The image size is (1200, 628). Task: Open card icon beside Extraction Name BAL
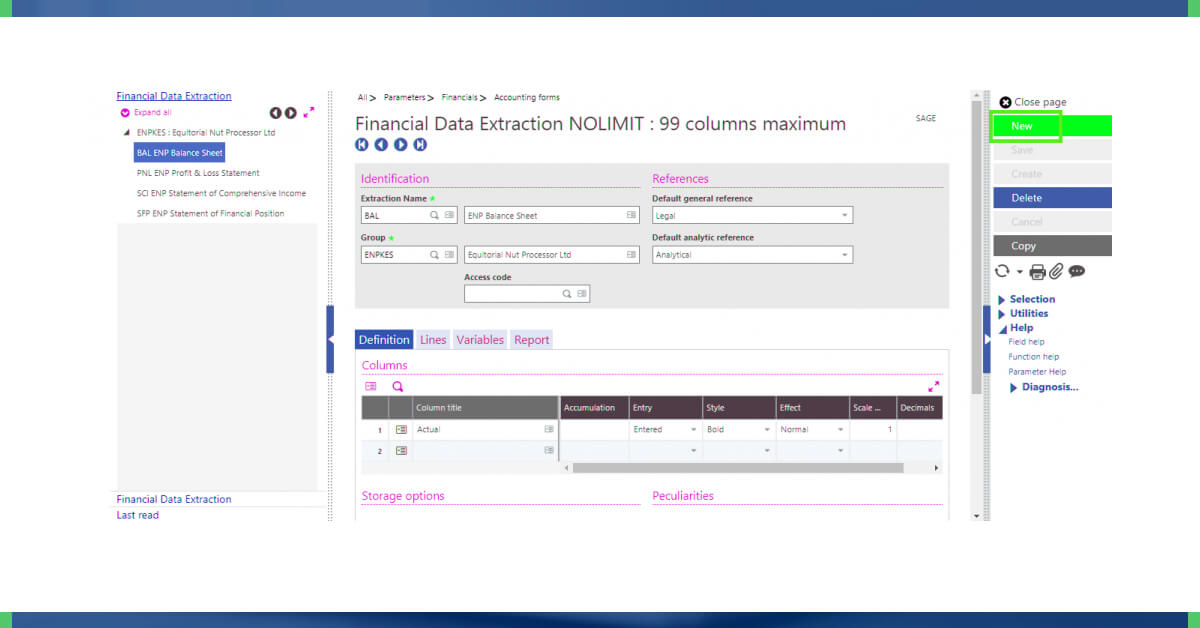[x=449, y=215]
